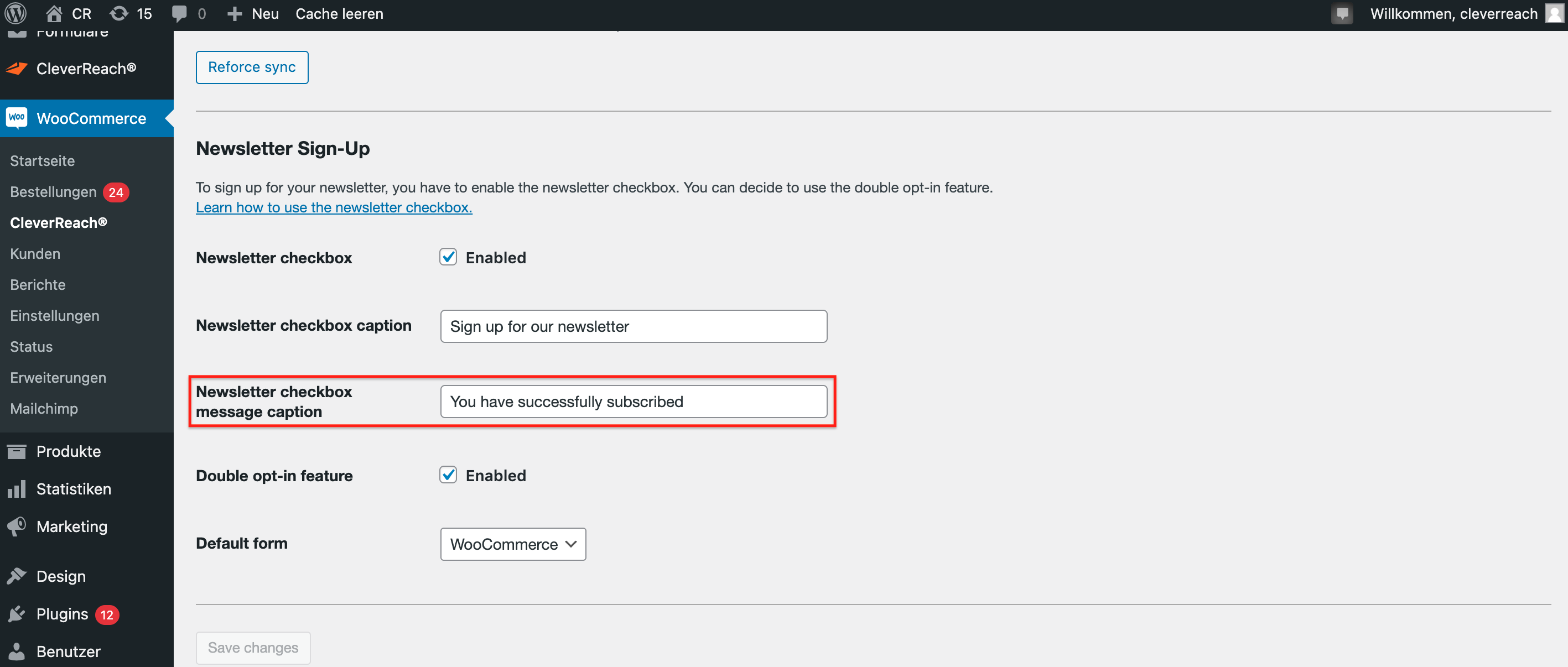Go to Einstellungen under WooCommerce
Image resolution: width=1568 pixels, height=667 pixels.
(54, 315)
